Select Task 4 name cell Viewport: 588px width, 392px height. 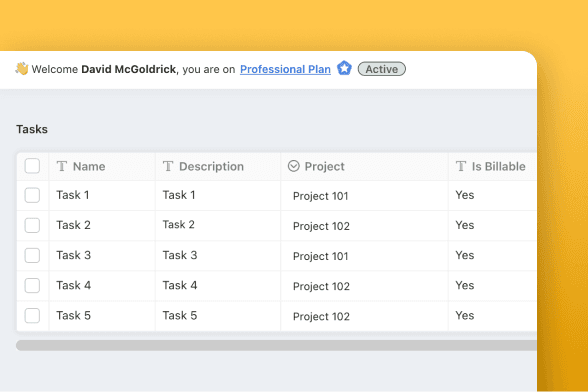102,285
